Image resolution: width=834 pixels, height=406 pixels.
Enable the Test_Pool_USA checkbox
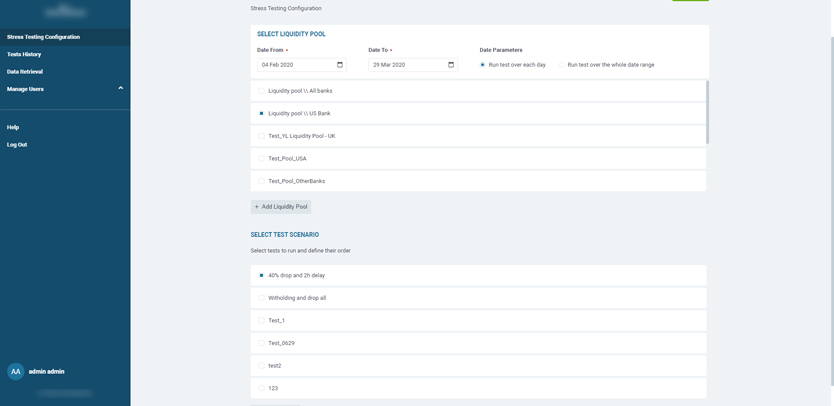262,159
